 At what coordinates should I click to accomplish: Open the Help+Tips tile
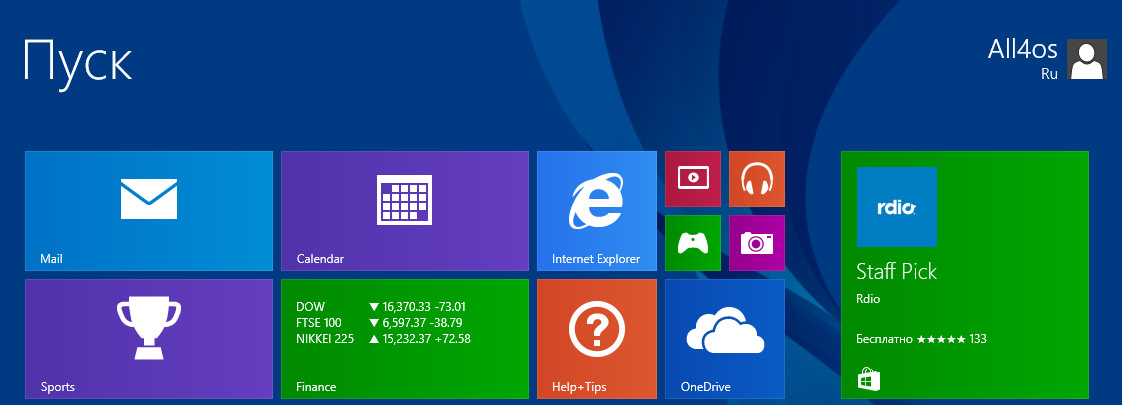click(597, 338)
